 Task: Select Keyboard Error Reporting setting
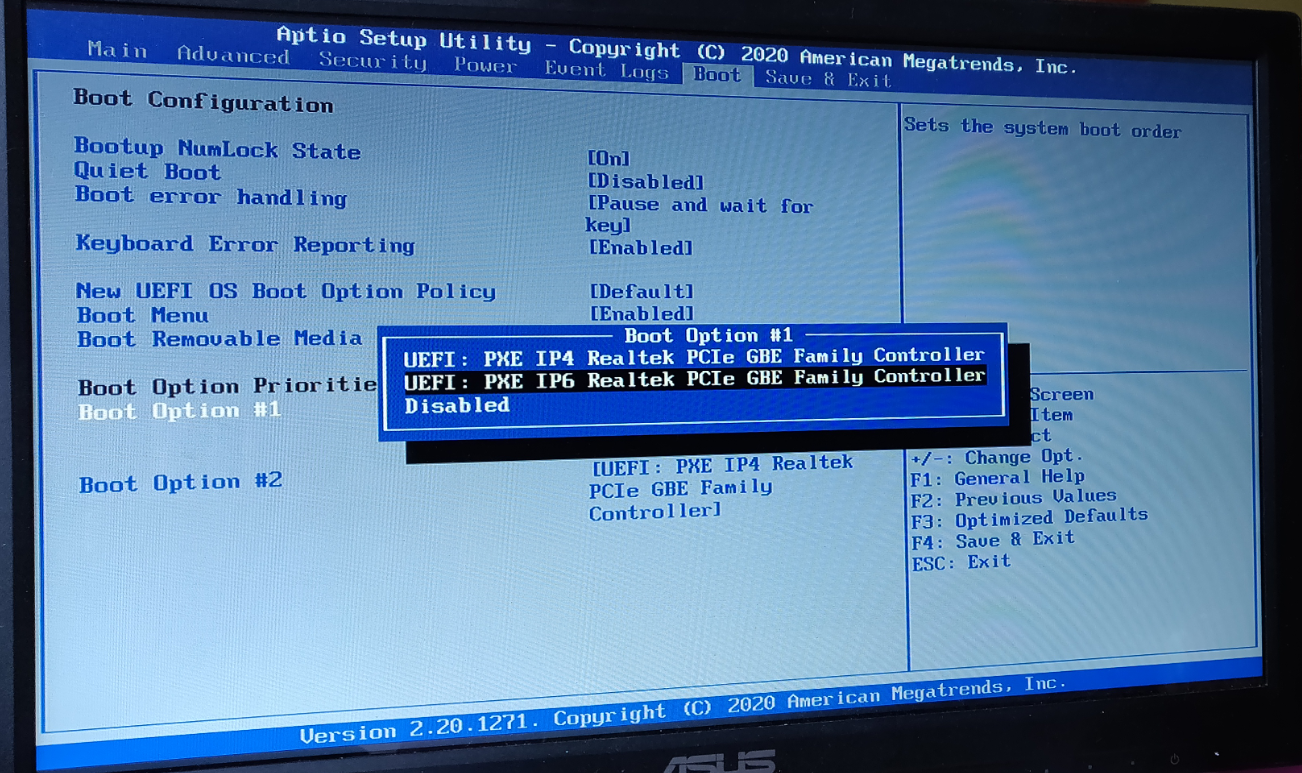click(245, 244)
